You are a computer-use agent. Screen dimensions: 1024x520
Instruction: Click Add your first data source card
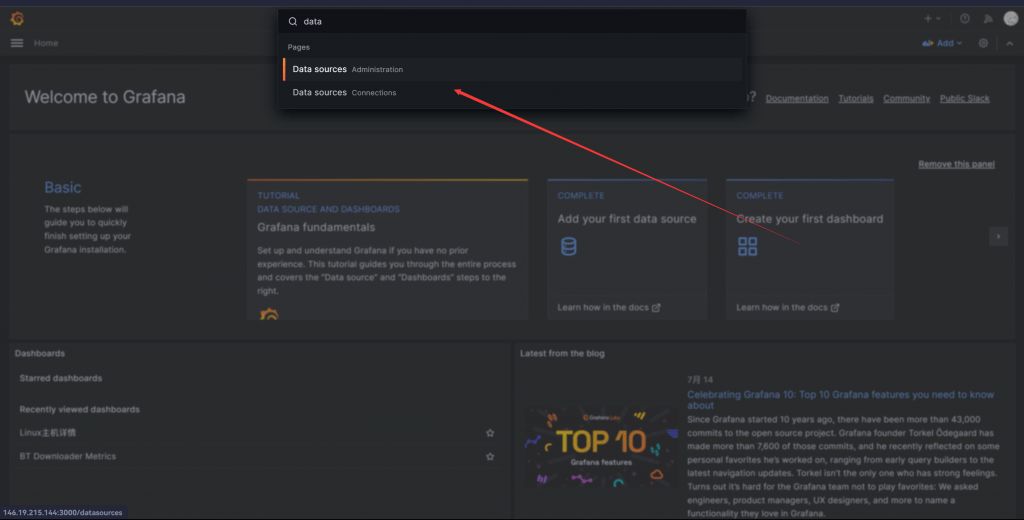tap(627, 249)
